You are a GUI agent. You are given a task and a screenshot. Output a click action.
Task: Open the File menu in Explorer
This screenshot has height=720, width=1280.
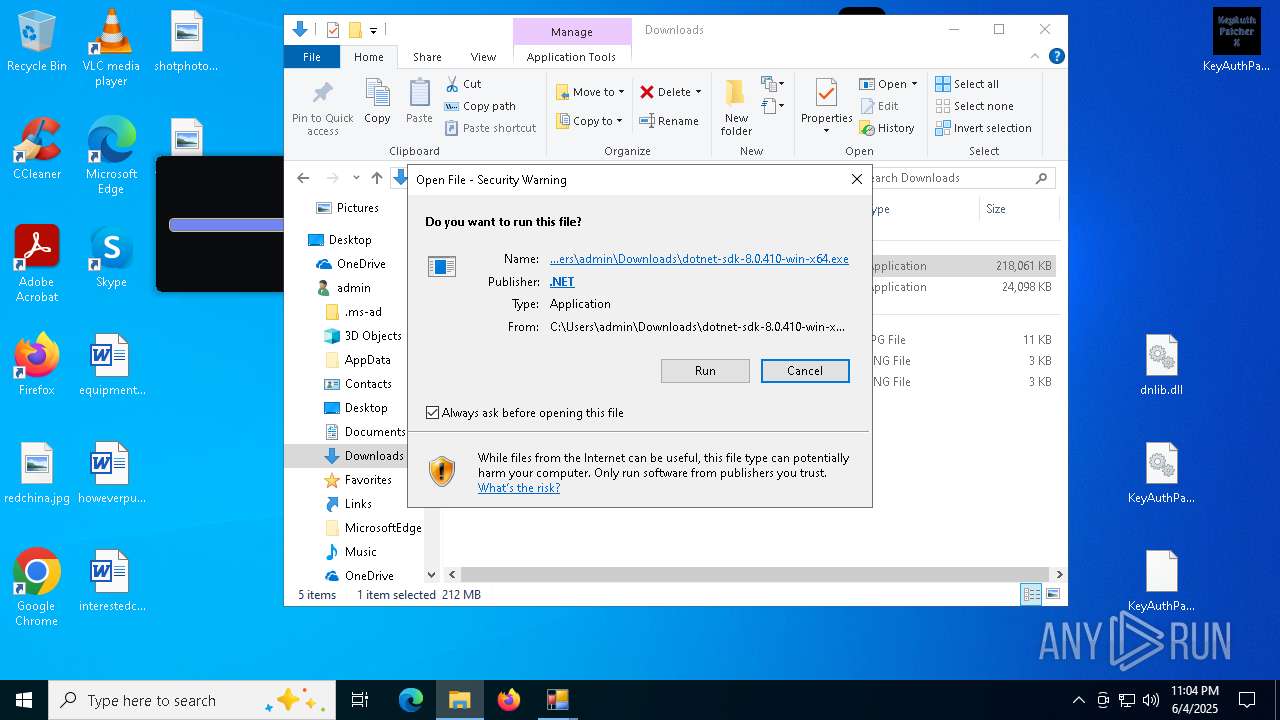[312, 57]
